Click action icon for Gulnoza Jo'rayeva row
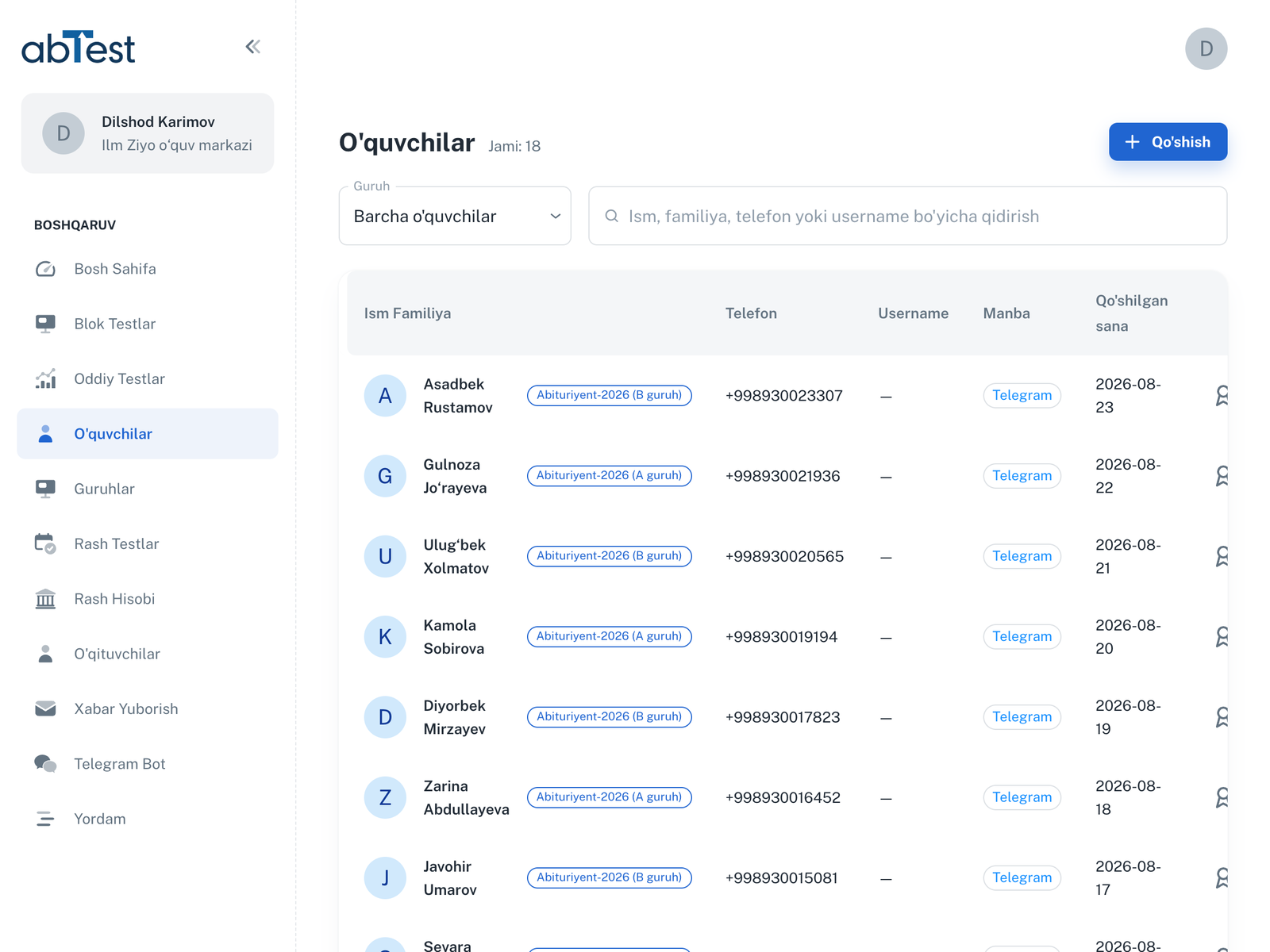Viewport: 1270px width, 952px height. coord(1222,476)
